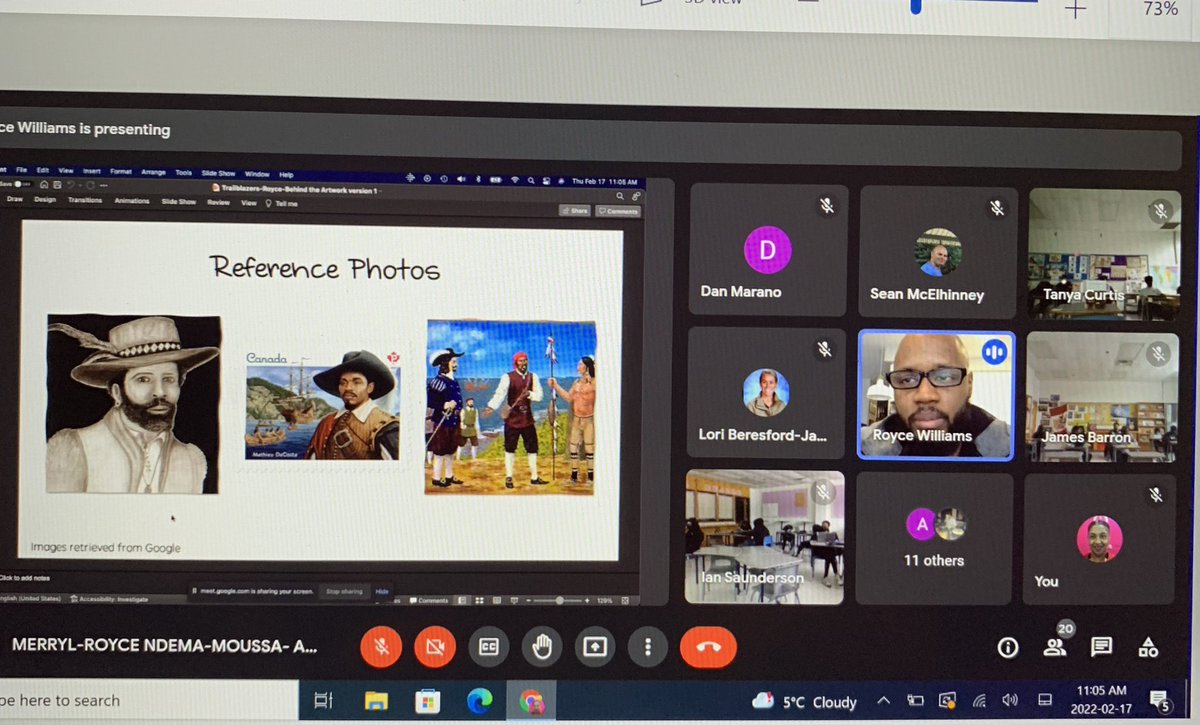Viewport: 1200px width, 725px height.
Task: Select Royce Williams's video tile
Action: tap(936, 395)
